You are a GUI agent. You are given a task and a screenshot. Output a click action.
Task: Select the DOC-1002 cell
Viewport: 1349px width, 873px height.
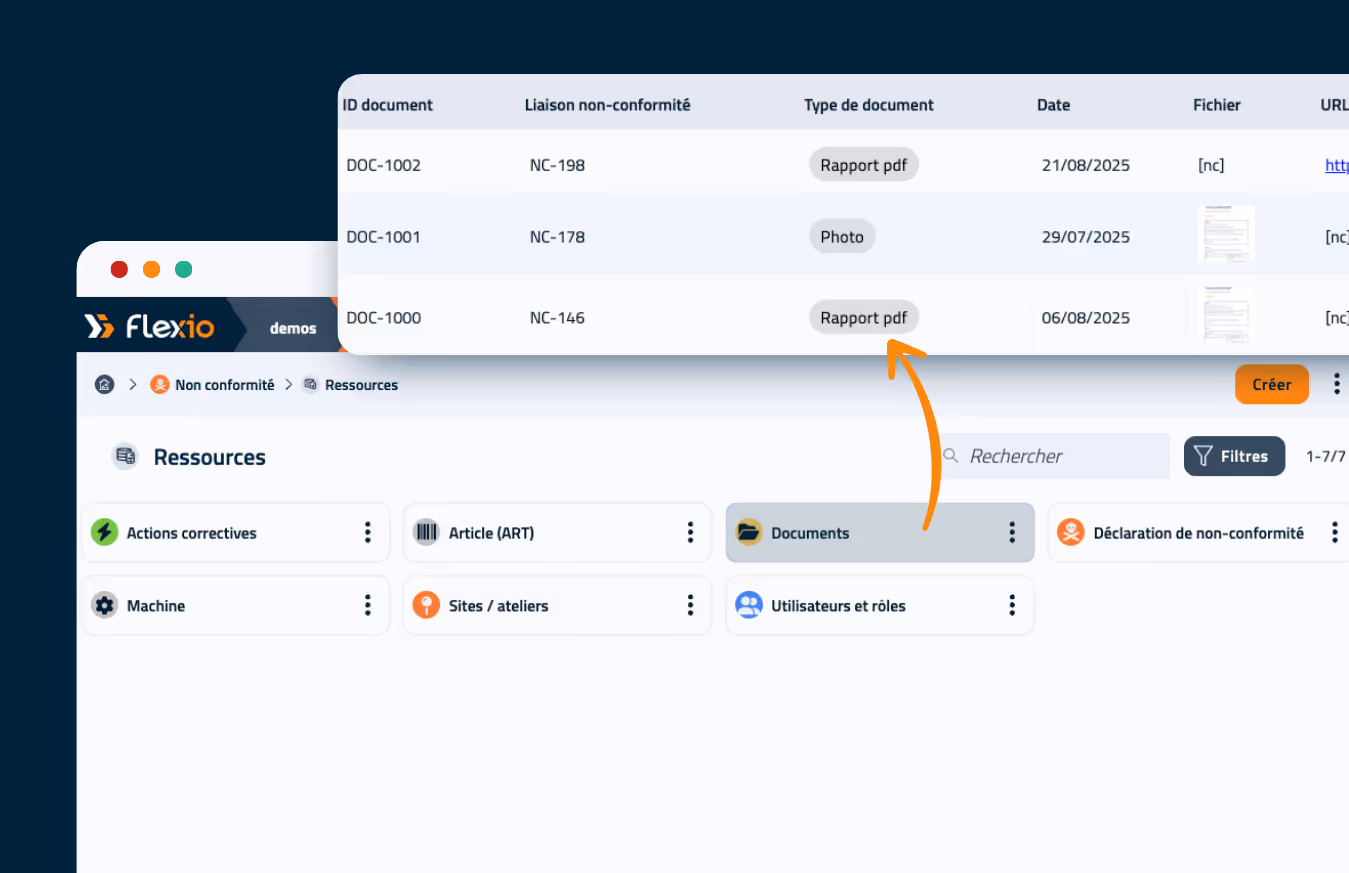[x=384, y=165]
